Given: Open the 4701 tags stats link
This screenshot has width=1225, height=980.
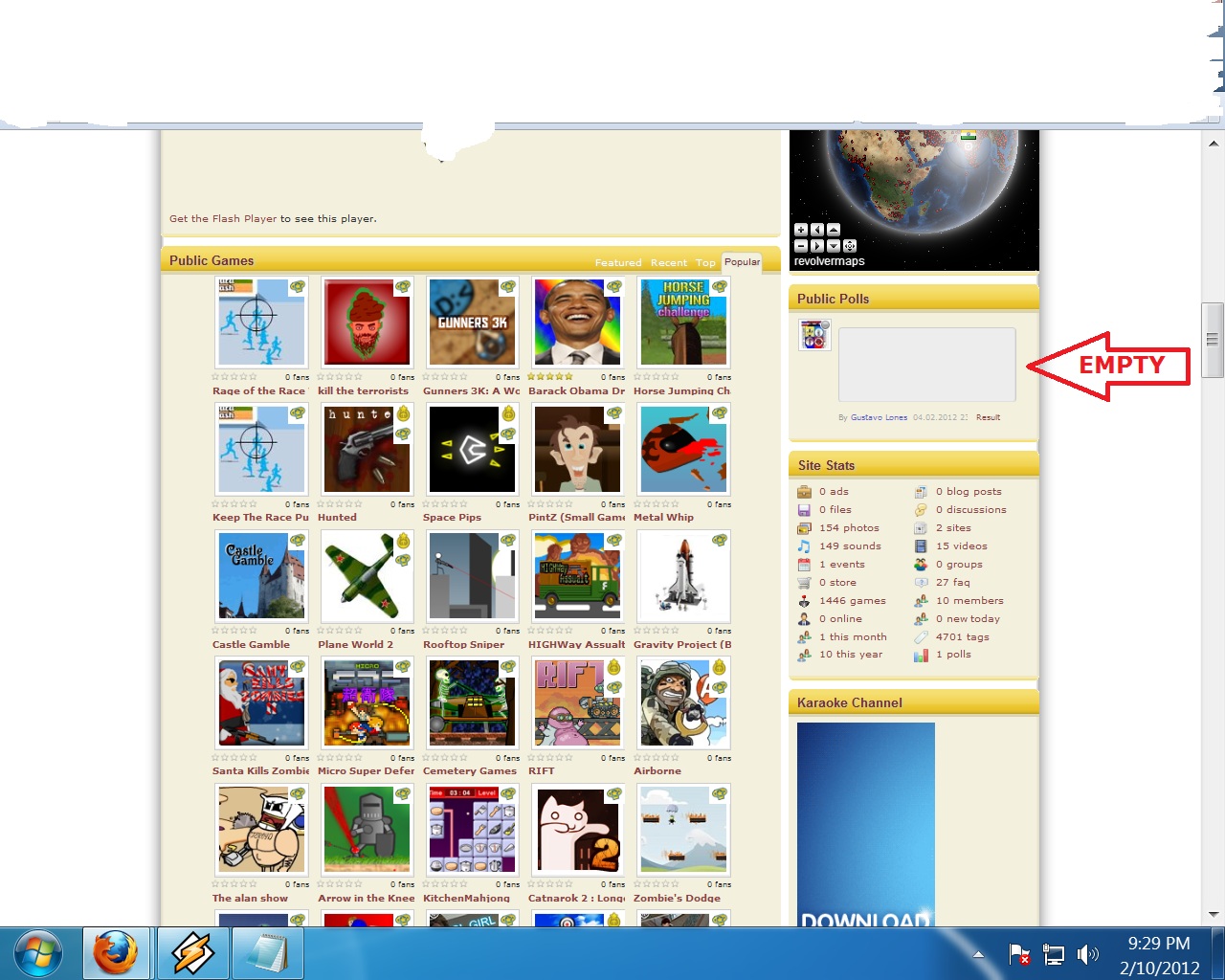Looking at the screenshot, I should (963, 637).
